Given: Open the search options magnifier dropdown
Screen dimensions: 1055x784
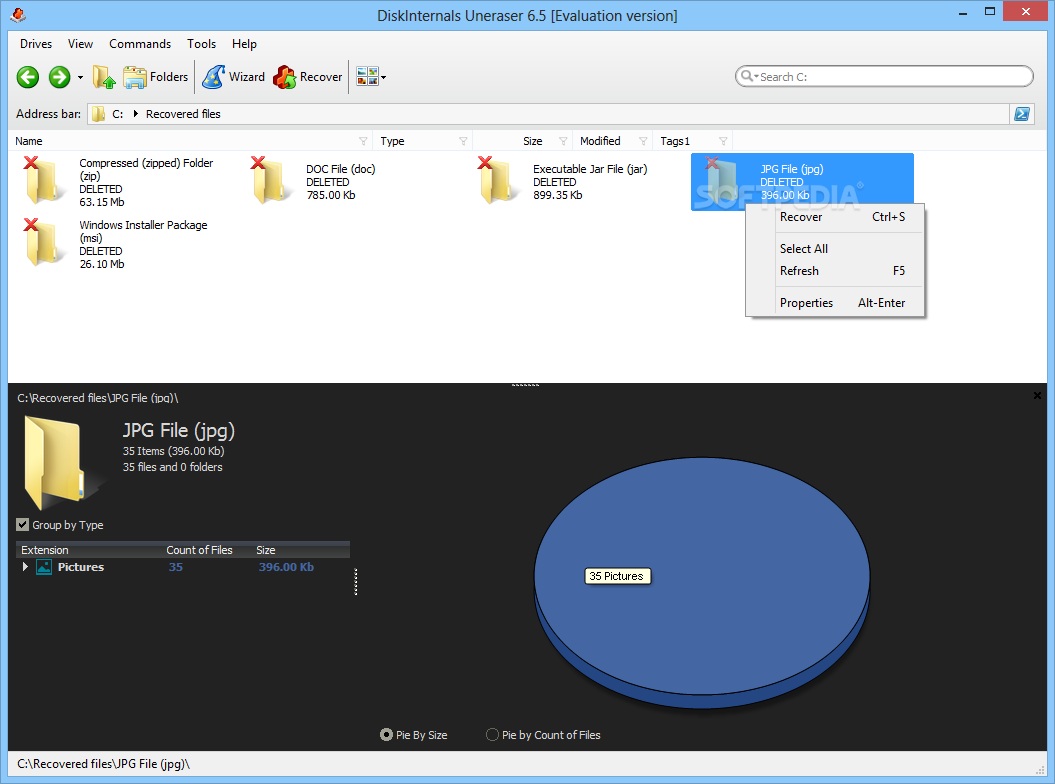Looking at the screenshot, I should coord(749,77).
